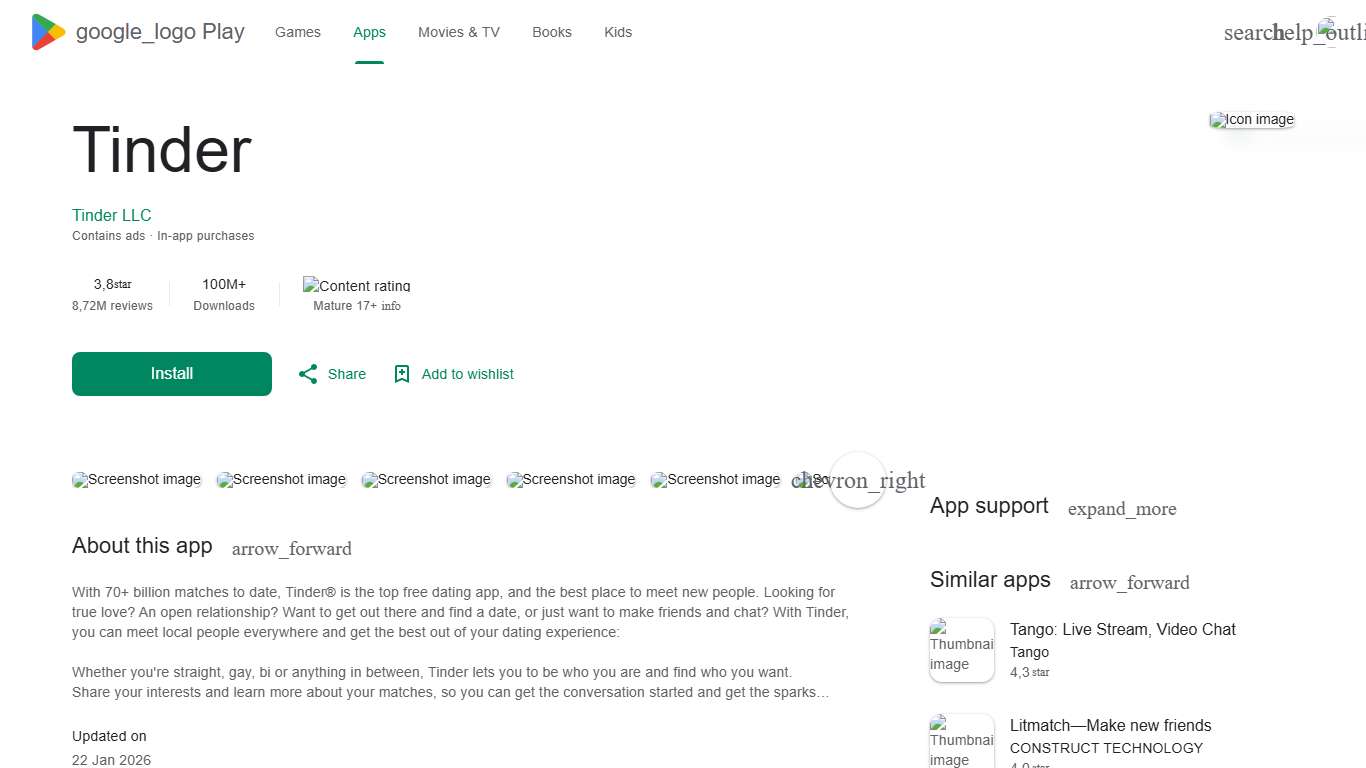Click the Share icon for Tinder

tap(308, 373)
